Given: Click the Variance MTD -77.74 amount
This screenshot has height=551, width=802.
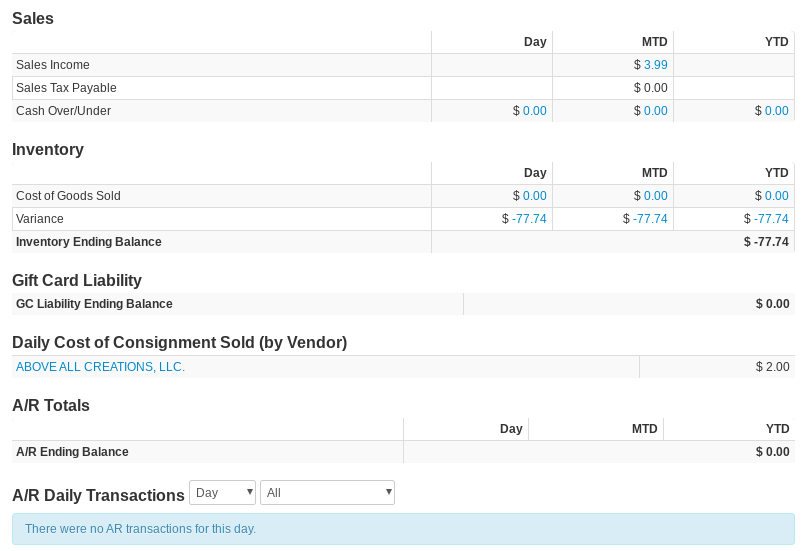Looking at the screenshot, I should [650, 219].
